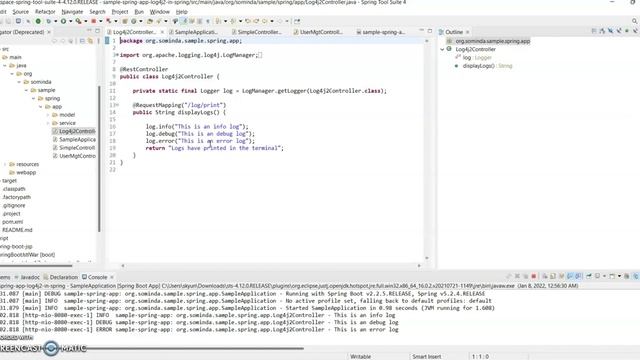Collapse the sample folder in the navigator
The height and width of the screenshot is (360, 640).
pos(27,90)
